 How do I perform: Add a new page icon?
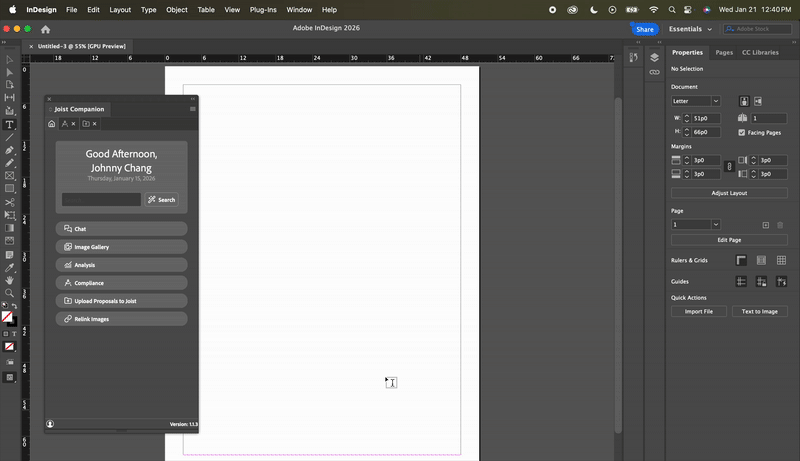[x=765, y=225]
